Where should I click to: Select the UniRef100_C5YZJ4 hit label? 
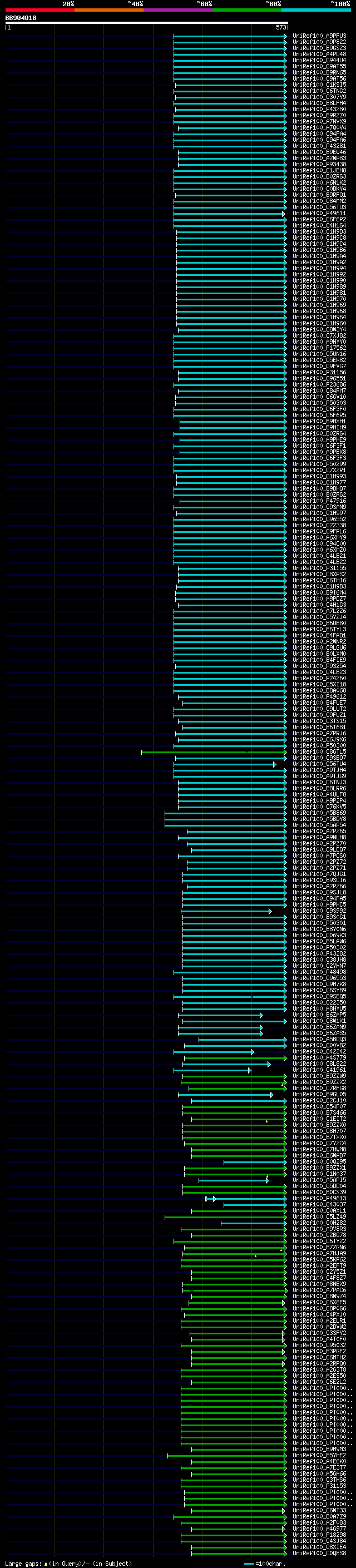coord(319,617)
